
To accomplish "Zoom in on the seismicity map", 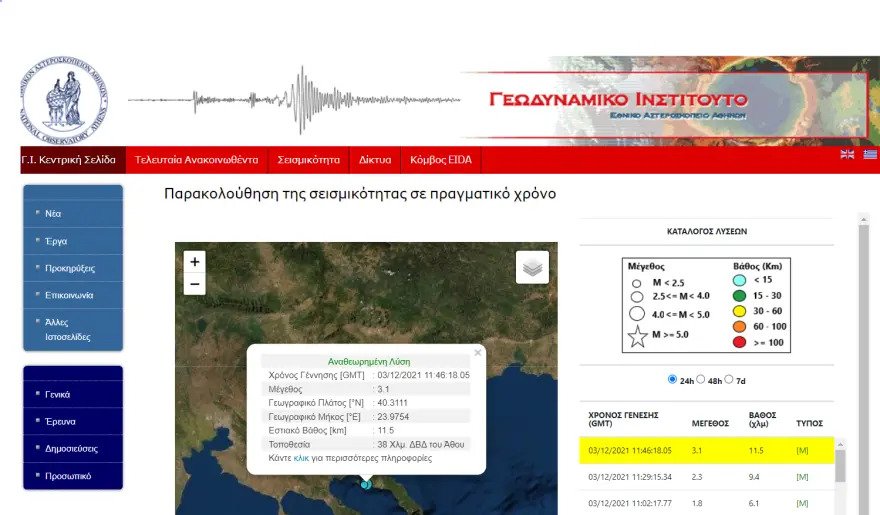I will (195, 261).
